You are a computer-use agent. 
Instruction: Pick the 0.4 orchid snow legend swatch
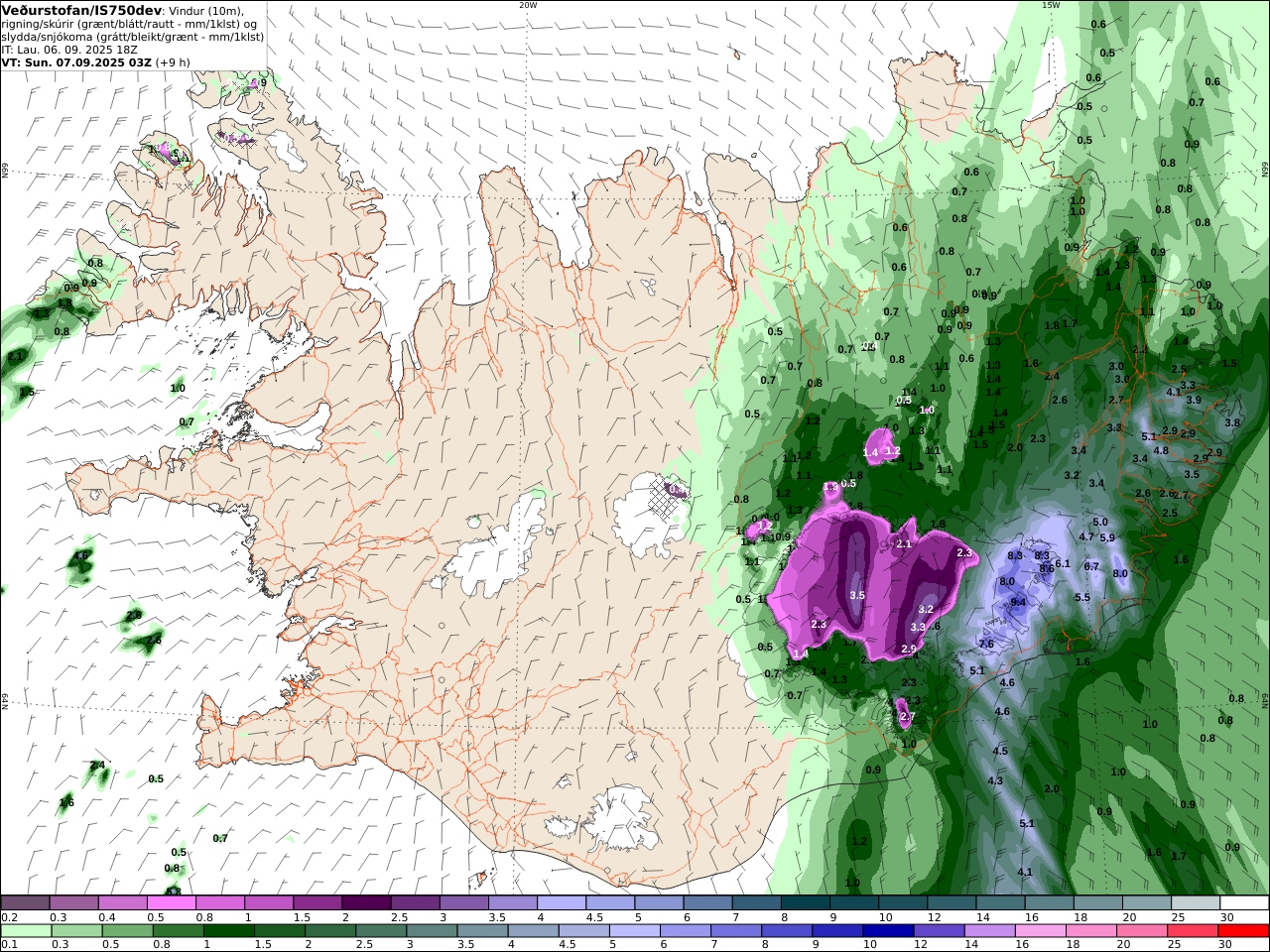pos(122,903)
